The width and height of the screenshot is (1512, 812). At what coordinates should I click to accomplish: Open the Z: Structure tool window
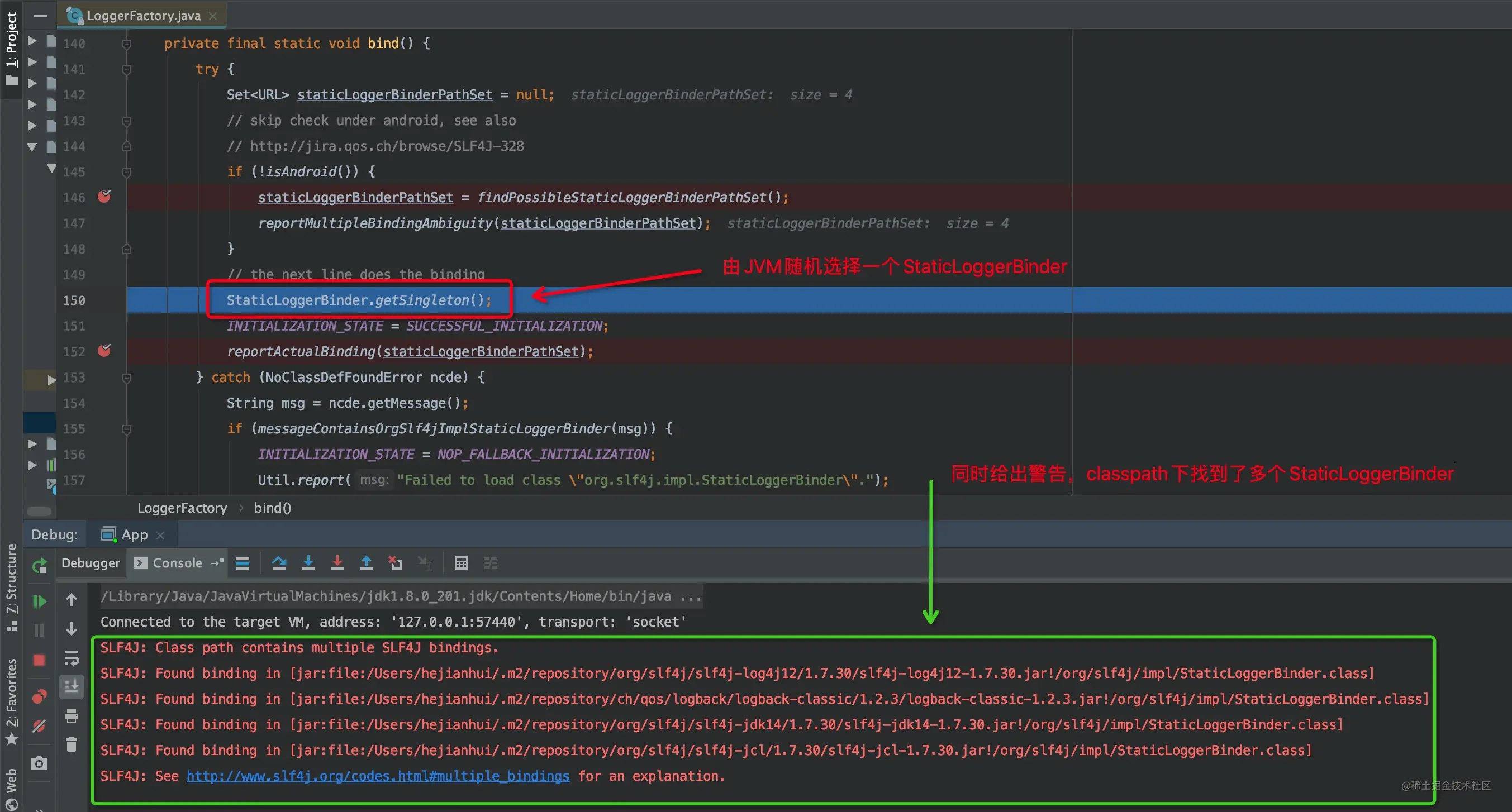tap(11, 587)
